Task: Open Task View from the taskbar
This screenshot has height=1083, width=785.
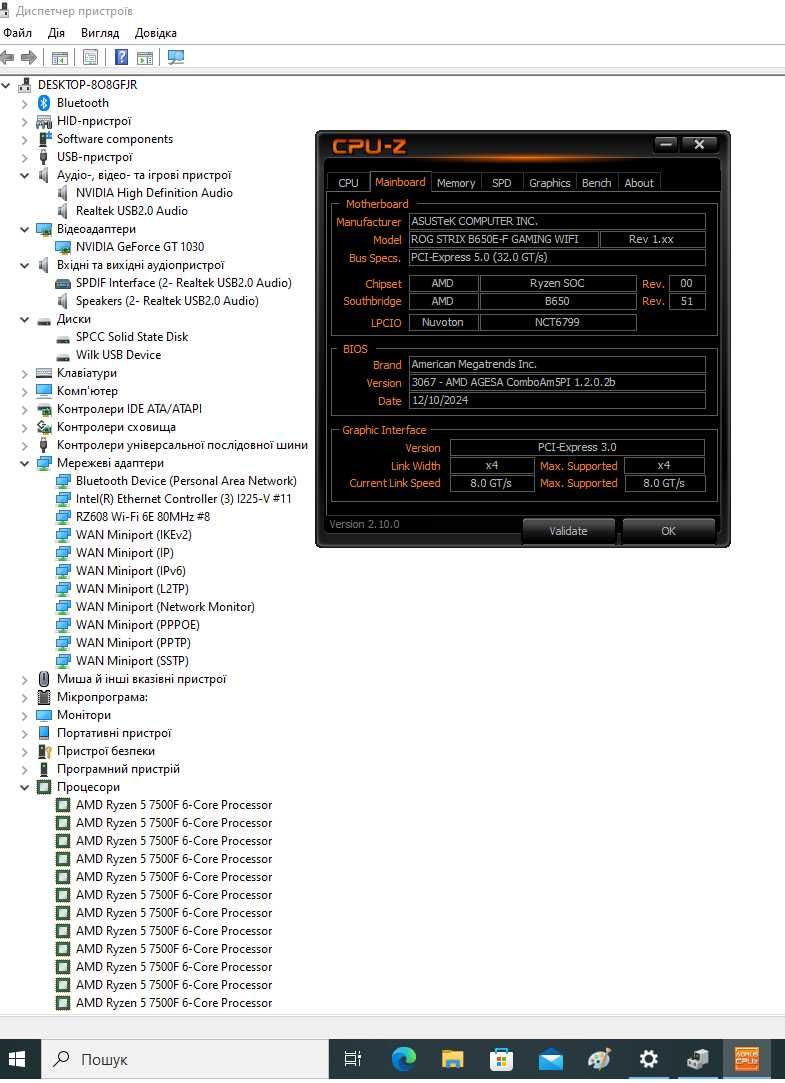Action: pos(353,1059)
